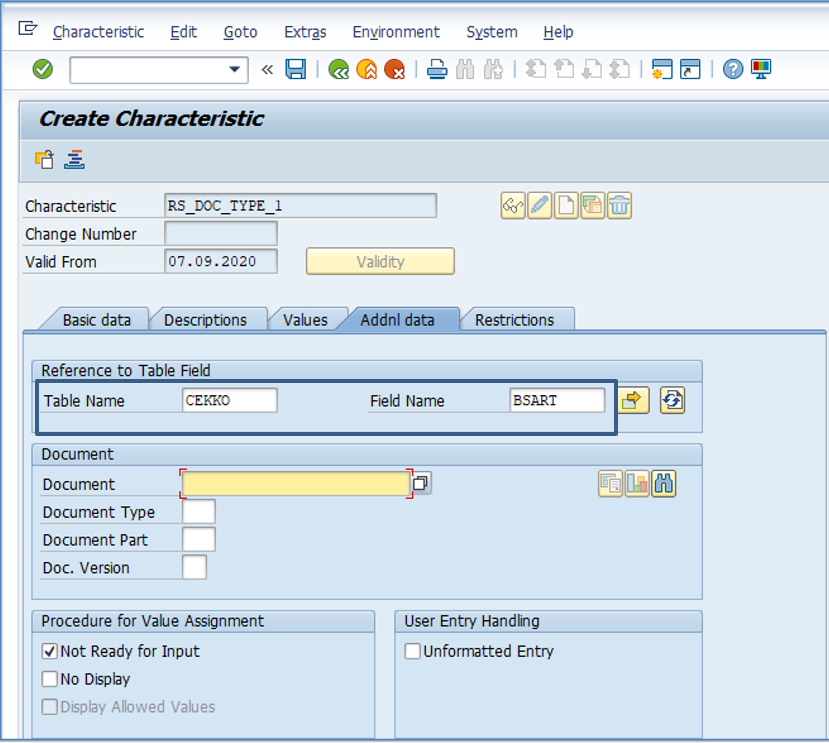Click the Field Name field BSART
This screenshot has width=829, height=743.
click(x=557, y=400)
